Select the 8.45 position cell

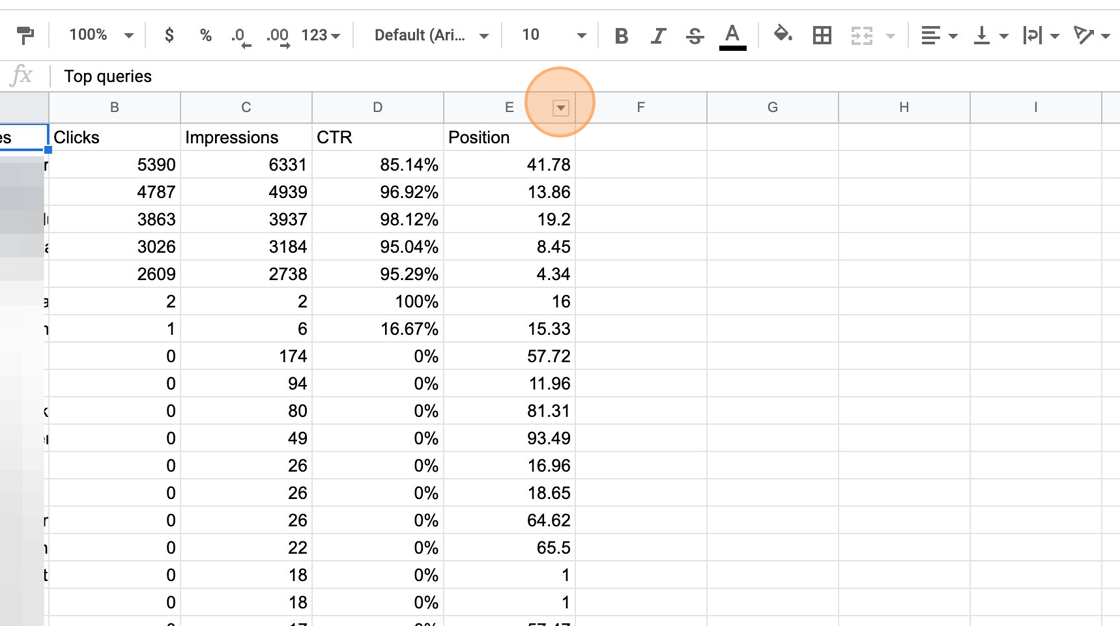coord(509,247)
